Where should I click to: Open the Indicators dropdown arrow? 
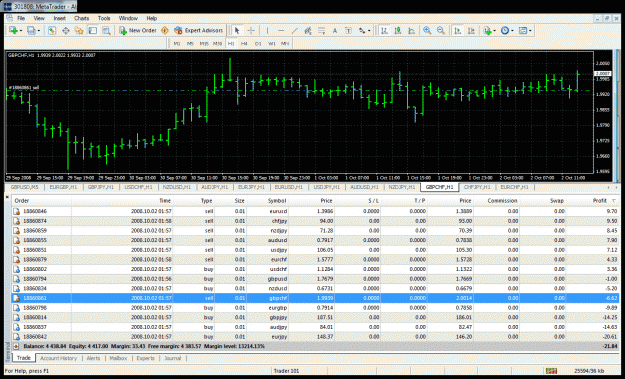coord(494,31)
